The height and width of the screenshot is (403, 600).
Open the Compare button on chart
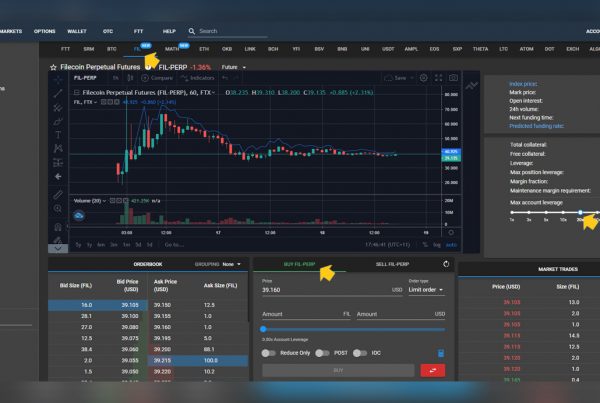[x=157, y=78]
